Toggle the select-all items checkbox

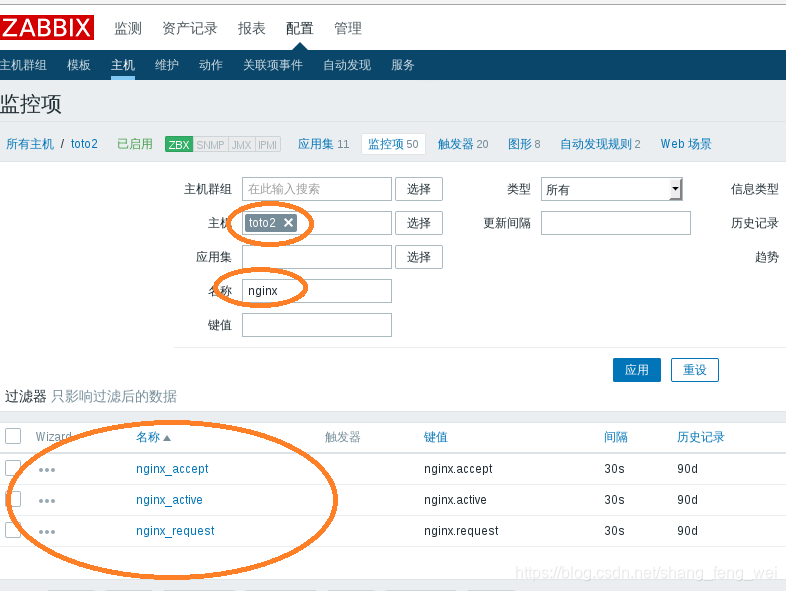(x=13, y=436)
